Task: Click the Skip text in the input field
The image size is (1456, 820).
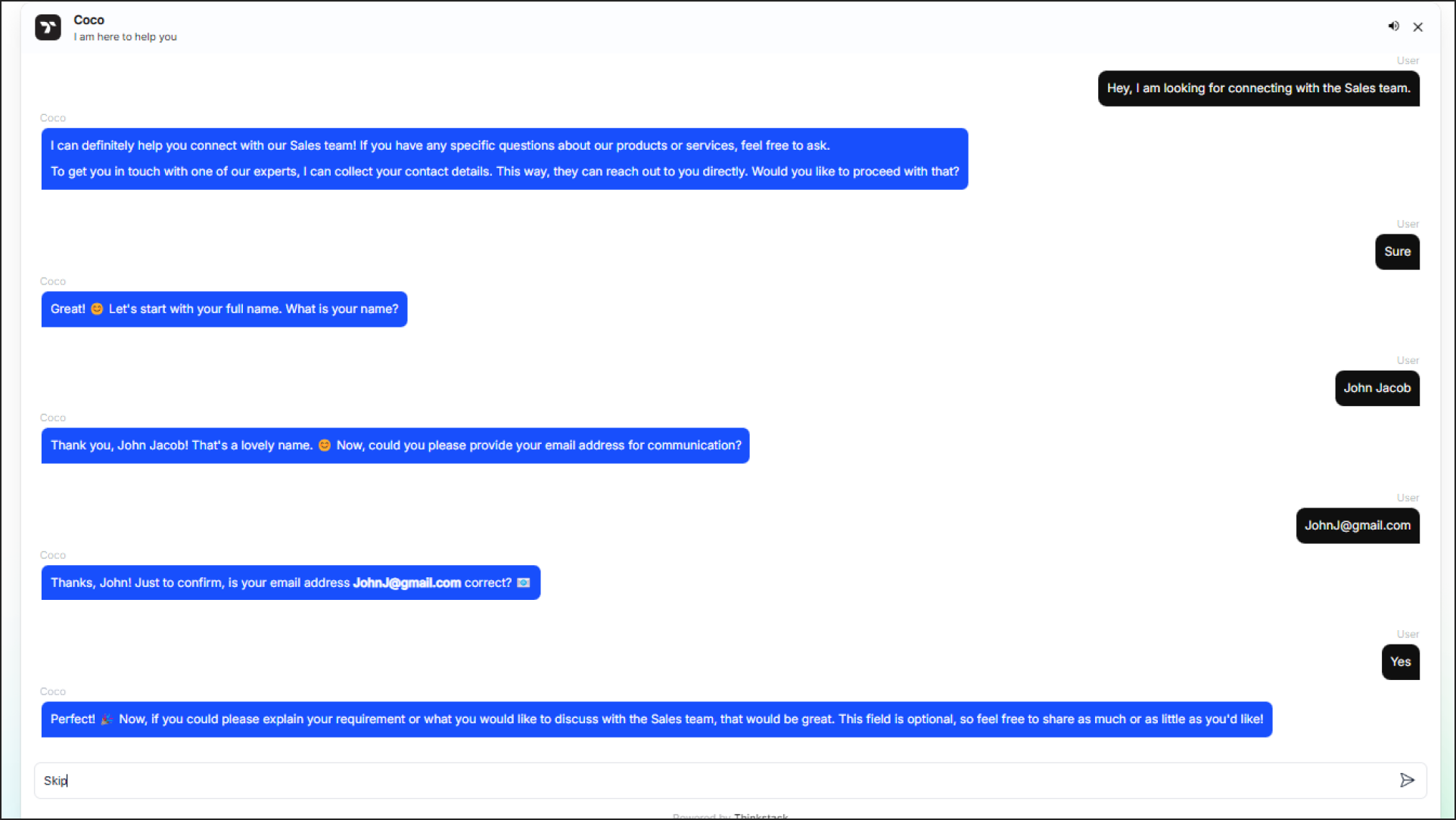Action: [x=56, y=780]
